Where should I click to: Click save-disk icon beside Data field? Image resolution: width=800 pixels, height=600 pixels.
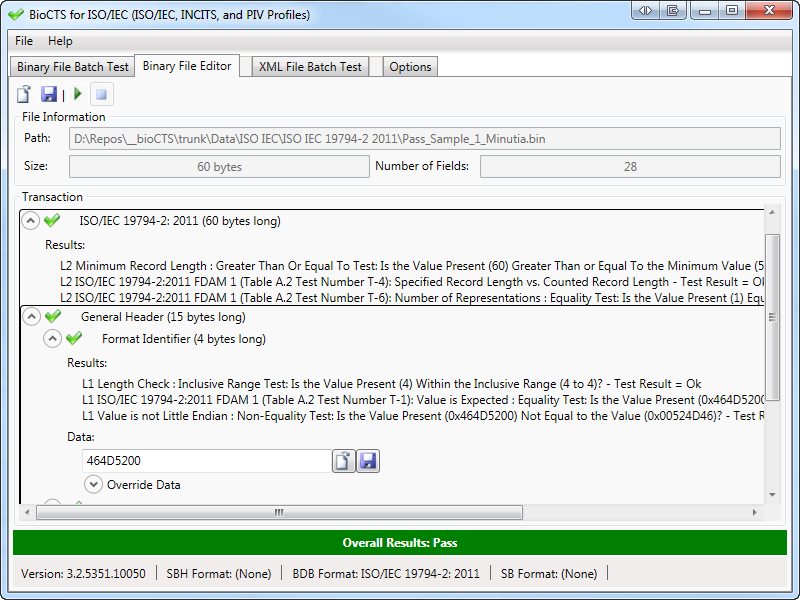368,461
